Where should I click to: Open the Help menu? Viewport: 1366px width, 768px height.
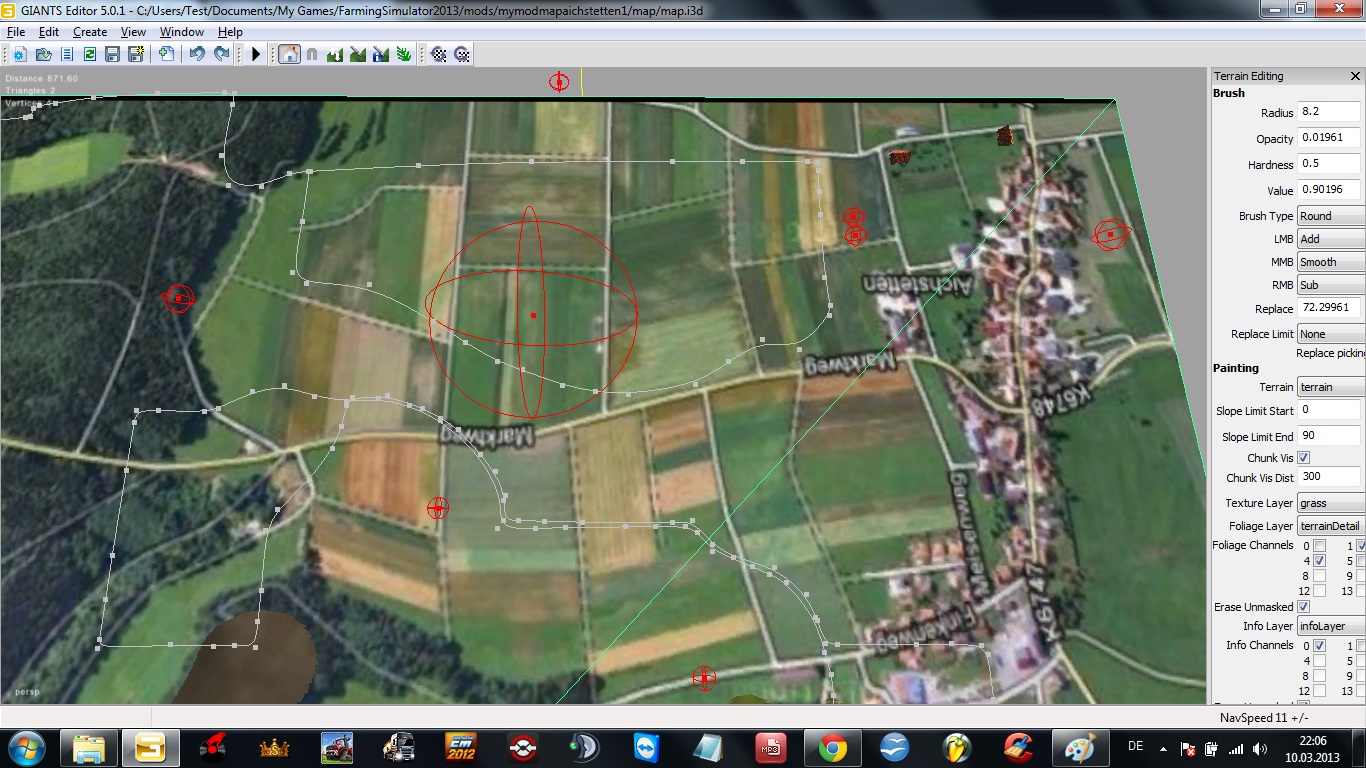pyautogui.click(x=230, y=32)
